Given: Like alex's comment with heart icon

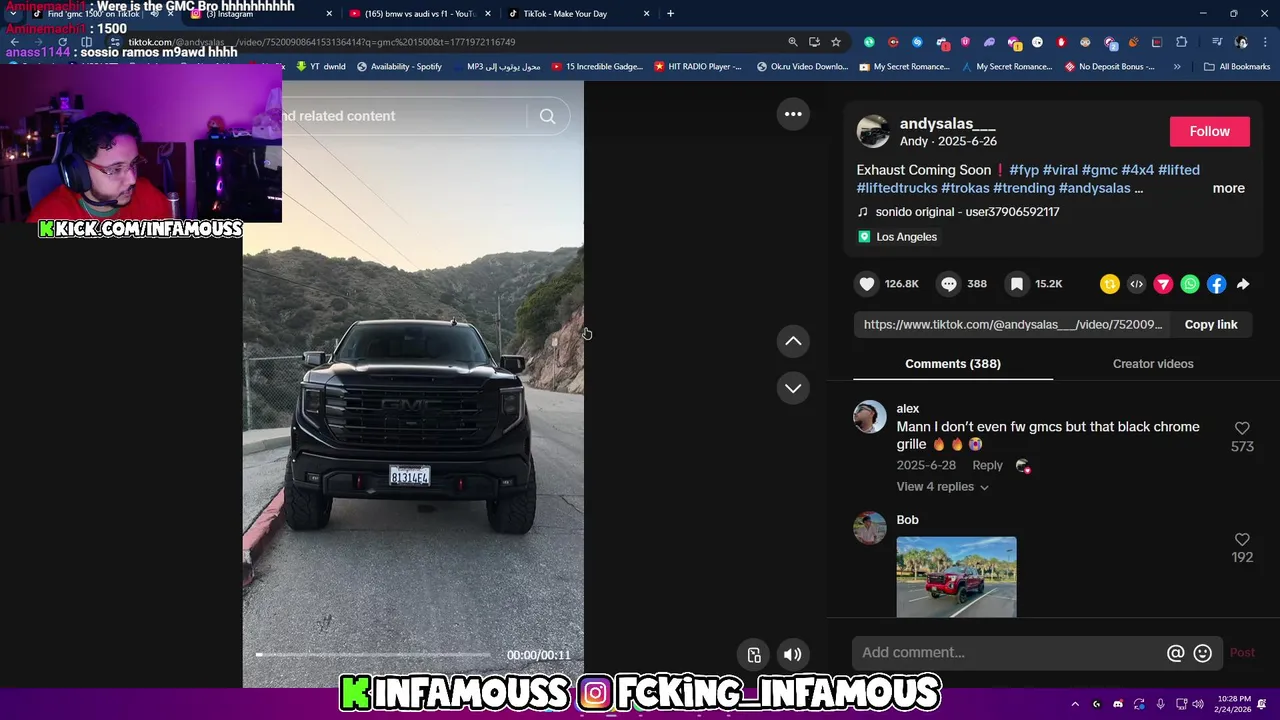Looking at the screenshot, I should (1242, 428).
